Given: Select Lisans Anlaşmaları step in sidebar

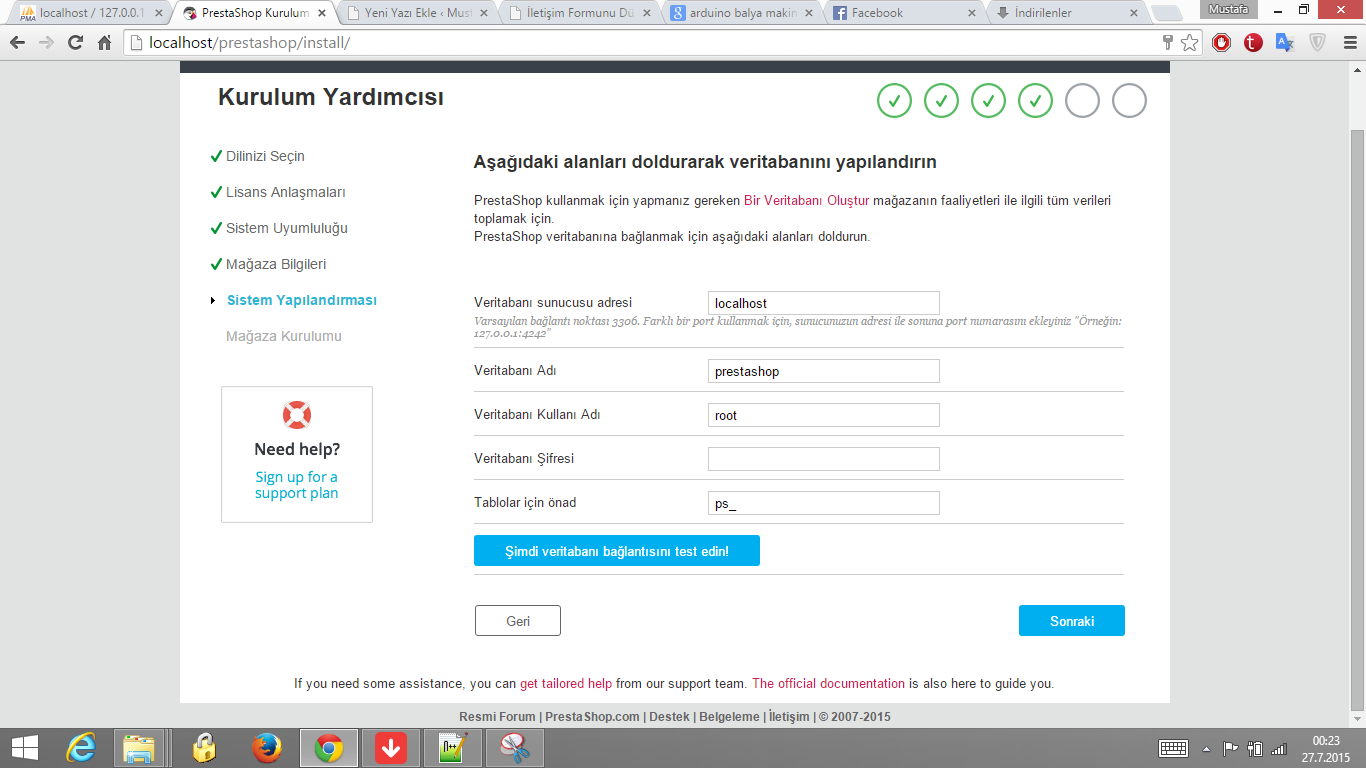Looking at the screenshot, I should 285,192.
